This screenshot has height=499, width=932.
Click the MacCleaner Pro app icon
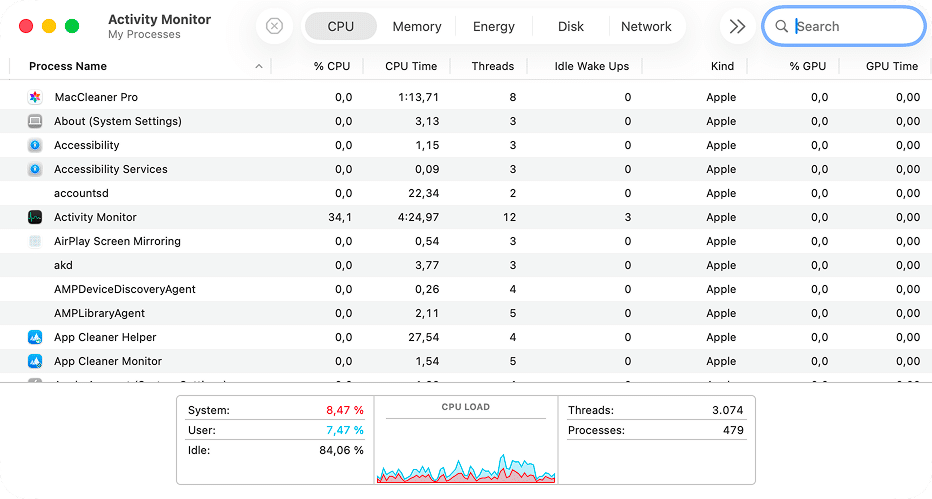click(x=35, y=97)
